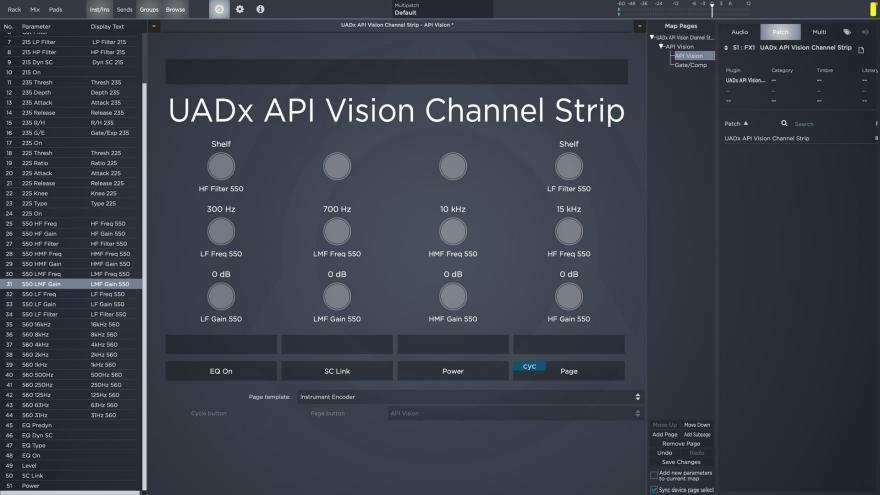880x495 pixels.
Task: Open the Page template dropdown
Action: click(x=462, y=397)
